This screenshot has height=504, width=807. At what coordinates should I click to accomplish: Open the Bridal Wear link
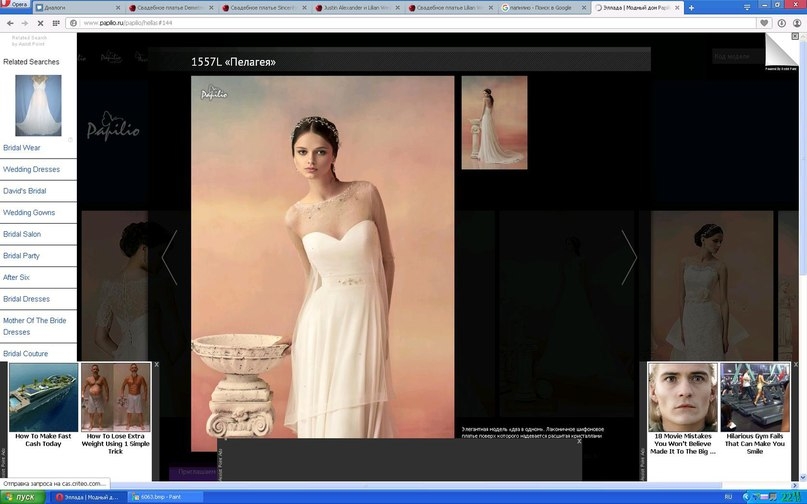coord(22,148)
